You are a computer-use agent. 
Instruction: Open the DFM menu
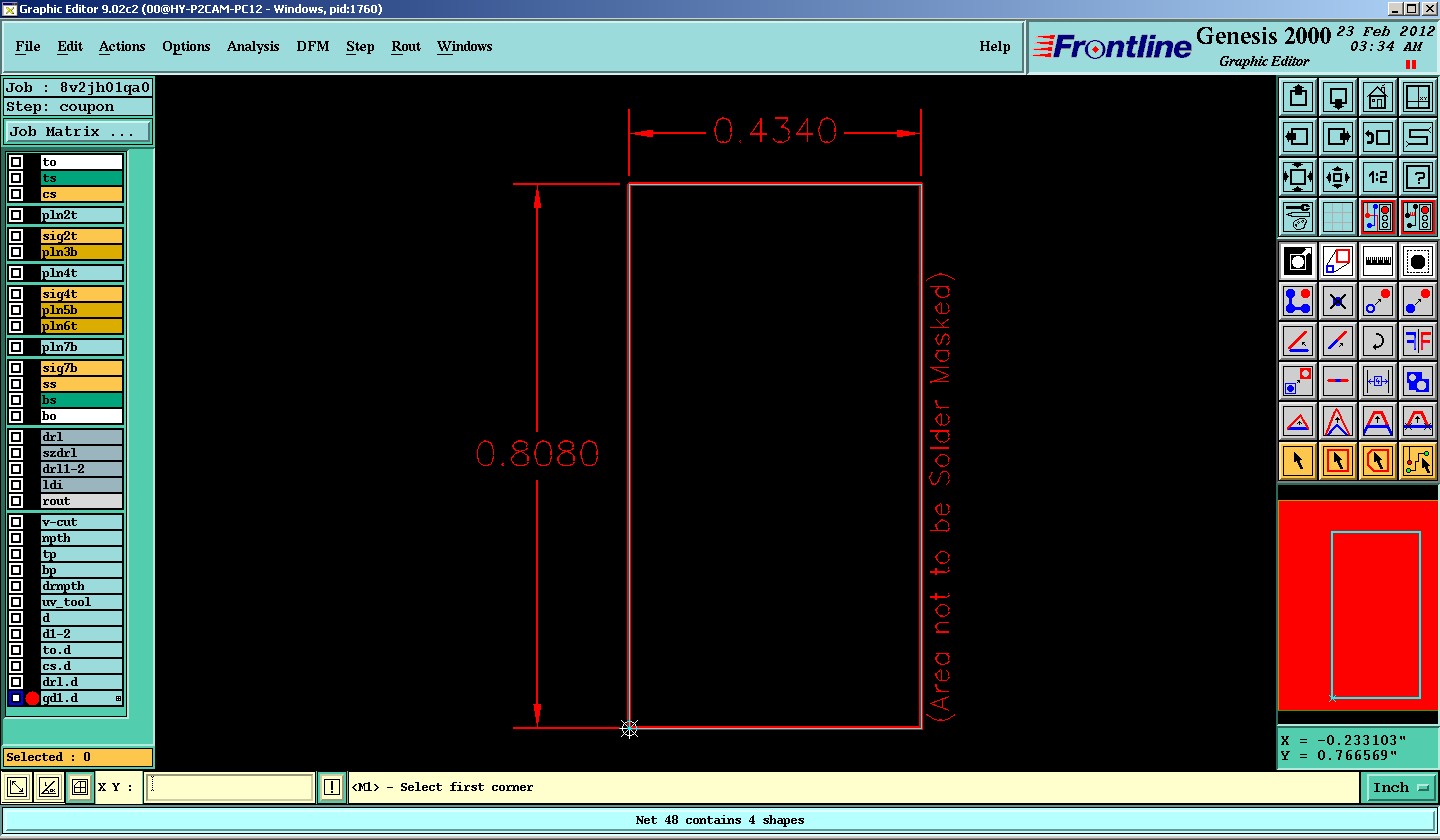(313, 46)
